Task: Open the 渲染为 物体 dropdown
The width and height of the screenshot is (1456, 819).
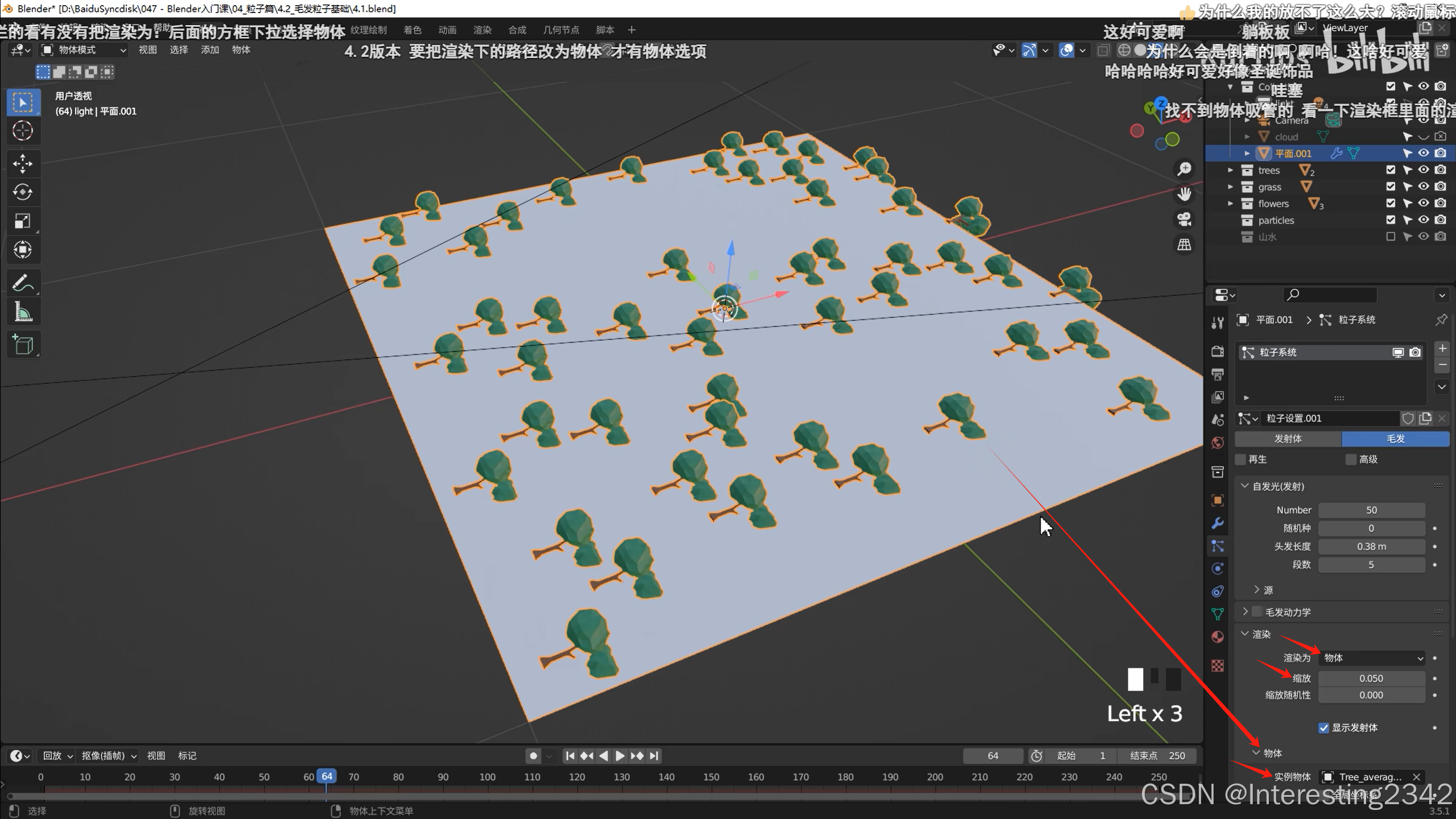Action: [x=1371, y=658]
